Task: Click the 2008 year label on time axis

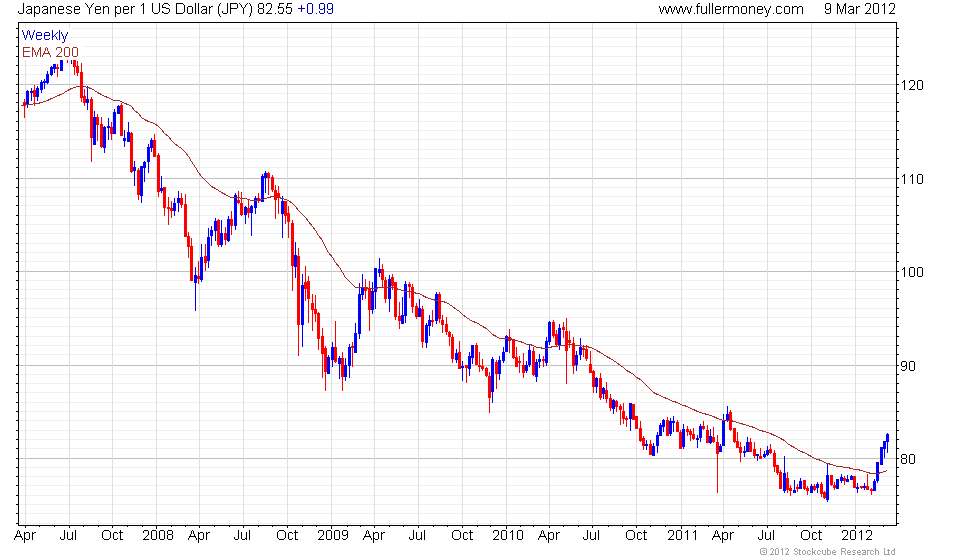Action: tap(158, 536)
